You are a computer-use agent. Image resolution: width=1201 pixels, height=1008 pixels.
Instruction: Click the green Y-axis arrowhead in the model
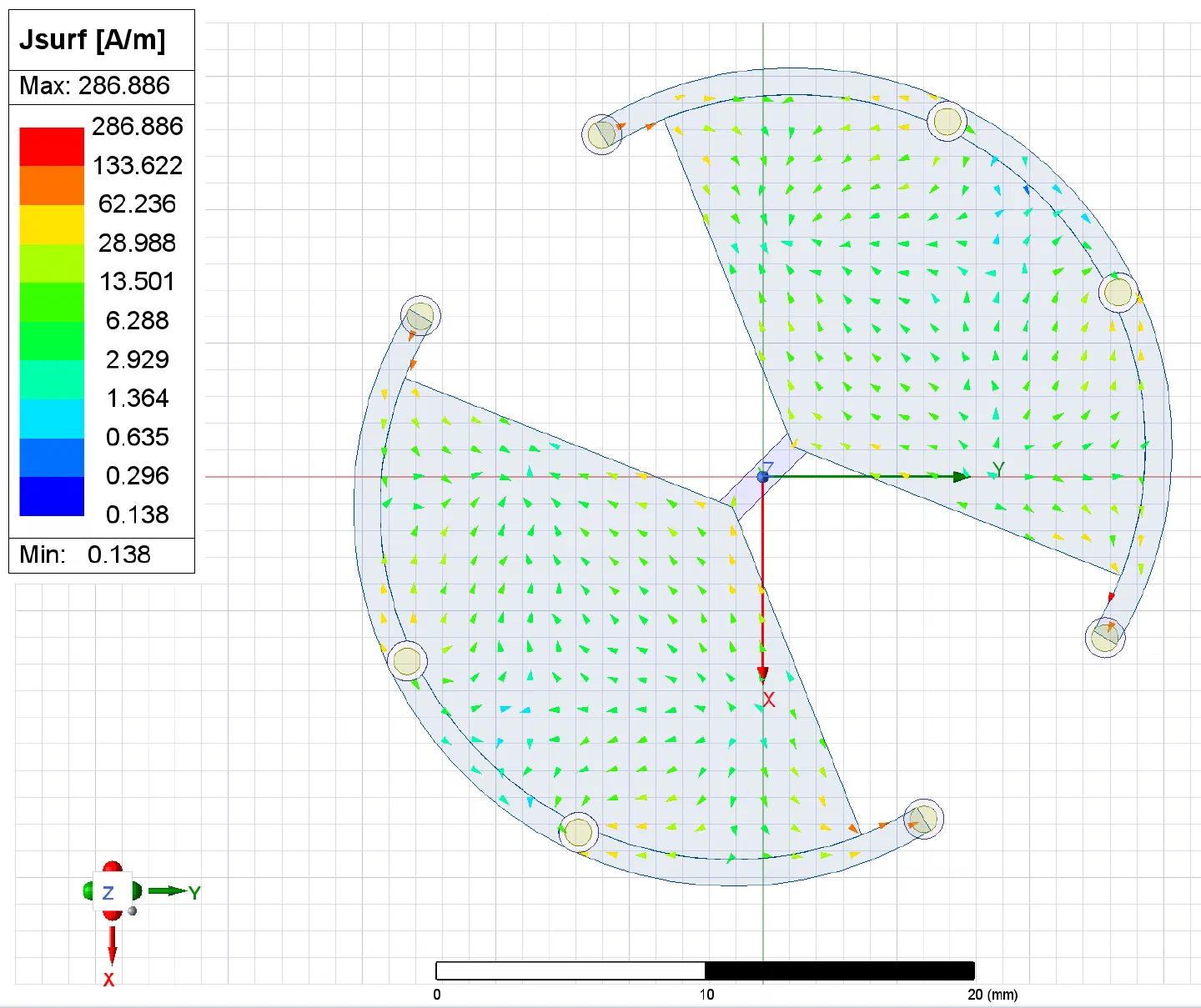click(962, 476)
